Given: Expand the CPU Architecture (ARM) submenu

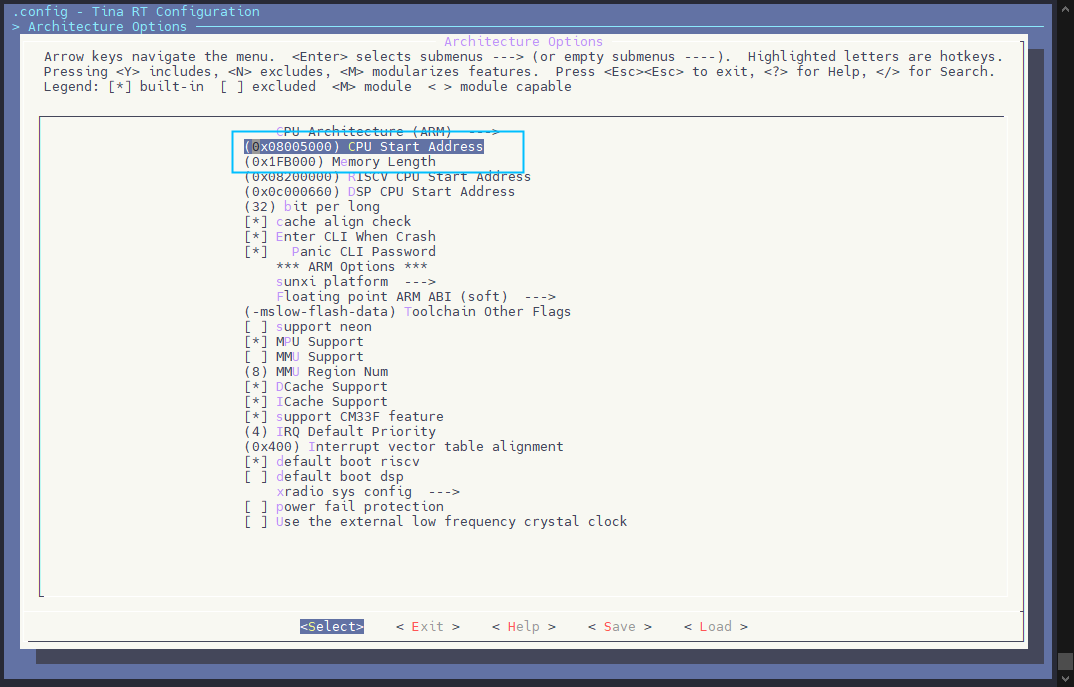Looking at the screenshot, I should [387, 132].
